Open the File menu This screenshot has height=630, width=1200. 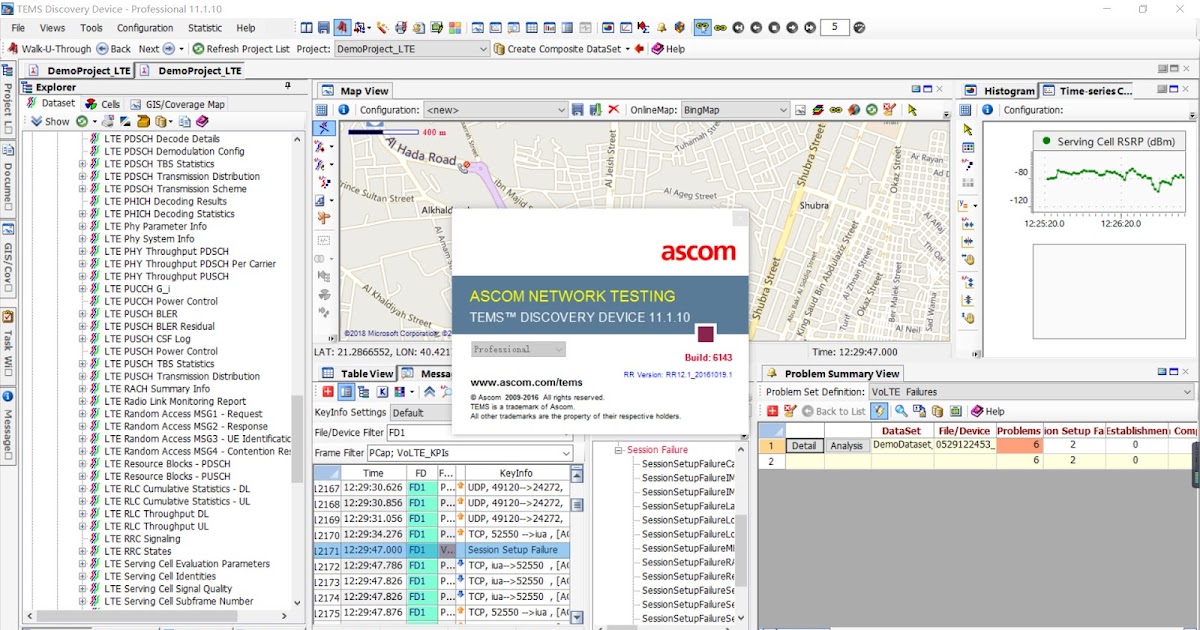coord(18,28)
